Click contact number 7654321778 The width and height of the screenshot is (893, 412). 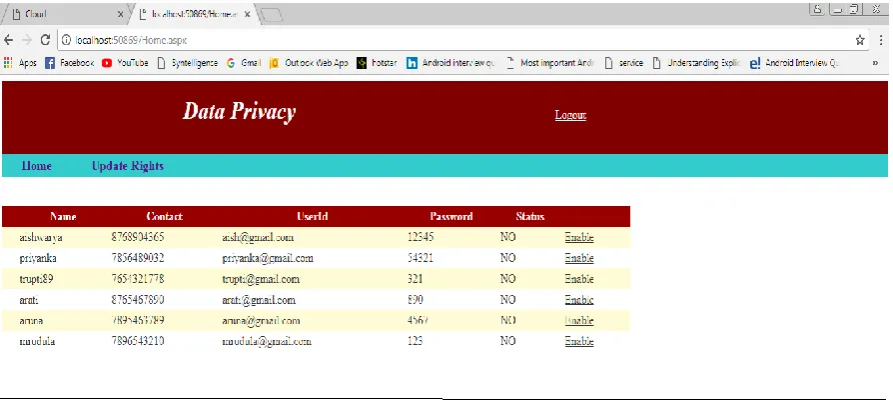(x=138, y=279)
